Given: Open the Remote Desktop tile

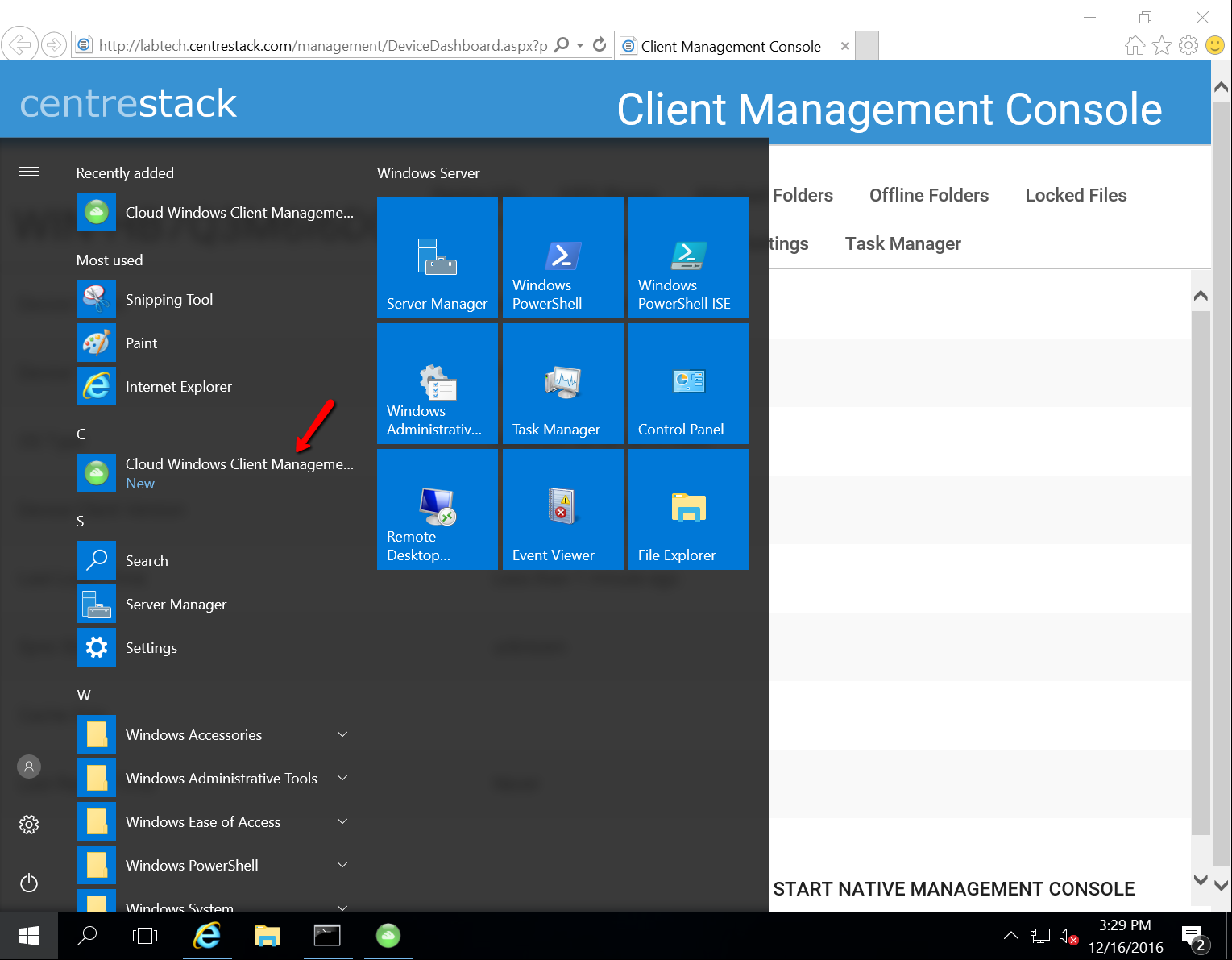Looking at the screenshot, I should [x=437, y=509].
